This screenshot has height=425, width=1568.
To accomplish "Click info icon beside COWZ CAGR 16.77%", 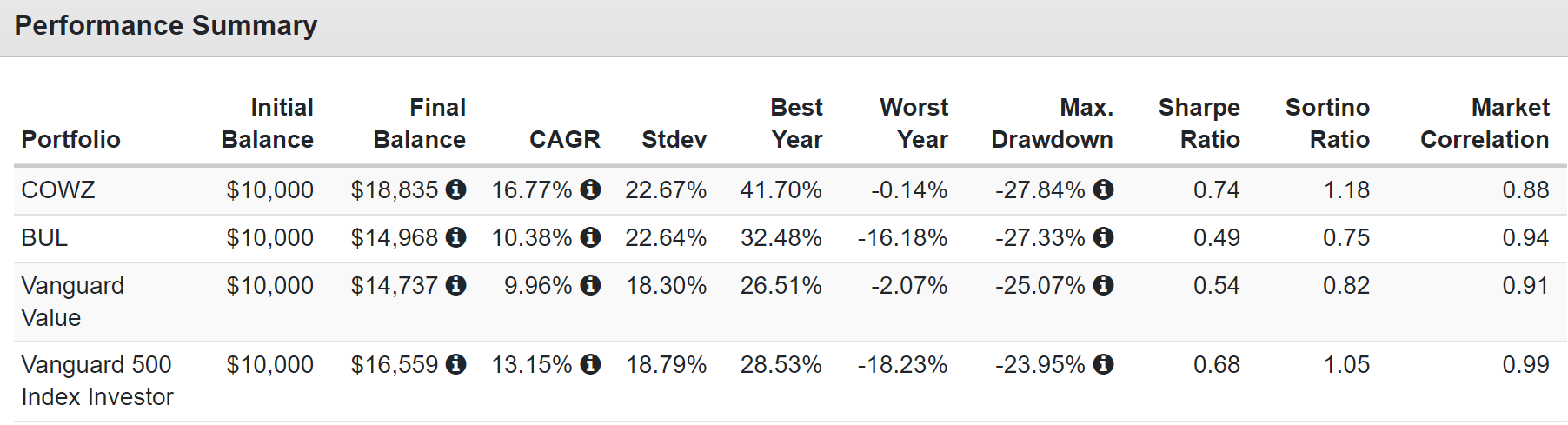I will coord(590,189).
